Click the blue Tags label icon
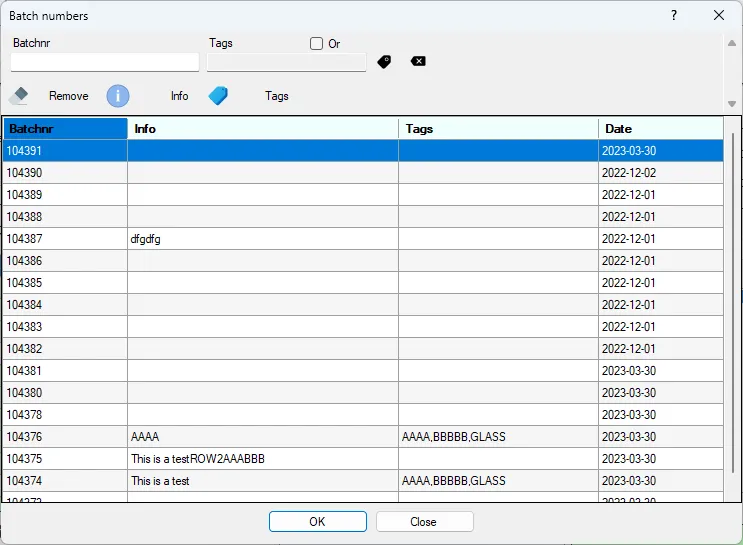Image resolution: width=743 pixels, height=545 pixels. click(x=218, y=96)
